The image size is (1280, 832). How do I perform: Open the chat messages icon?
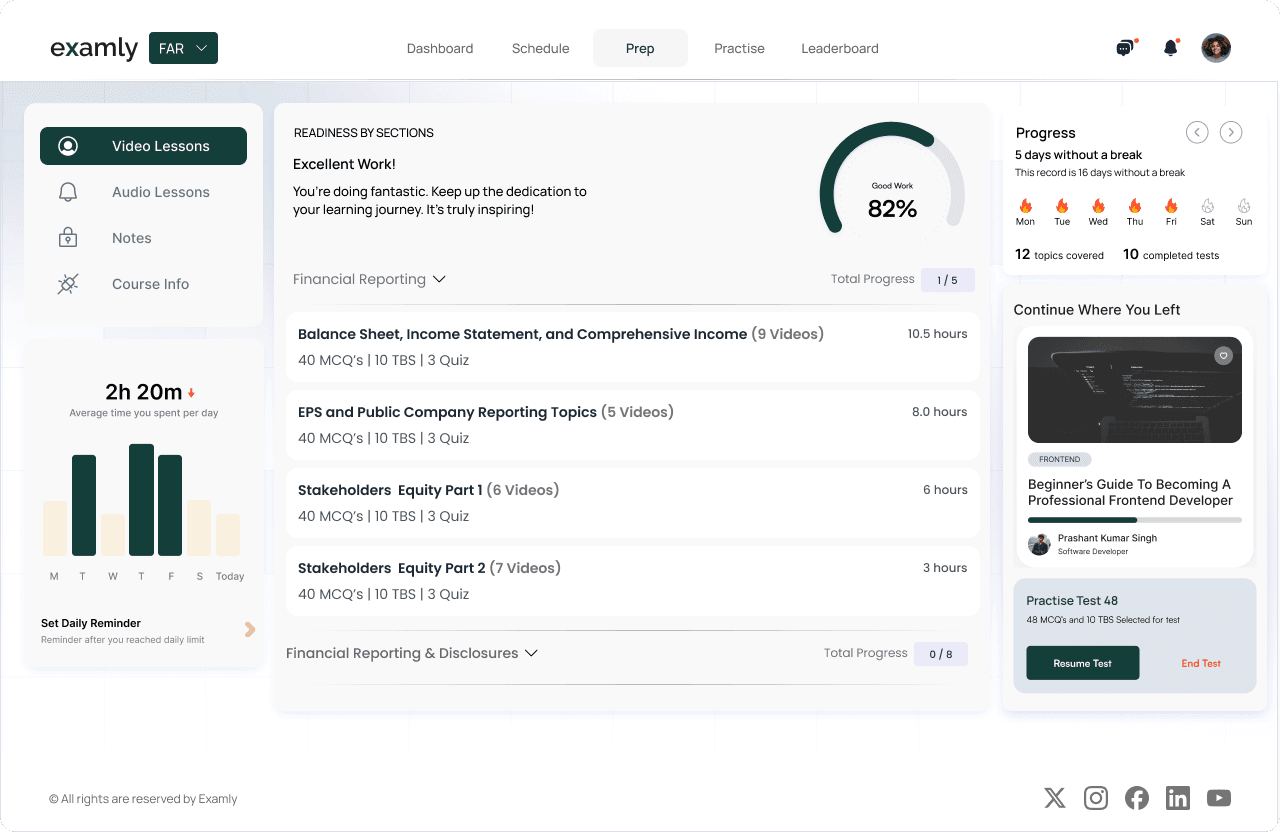[x=1124, y=47]
